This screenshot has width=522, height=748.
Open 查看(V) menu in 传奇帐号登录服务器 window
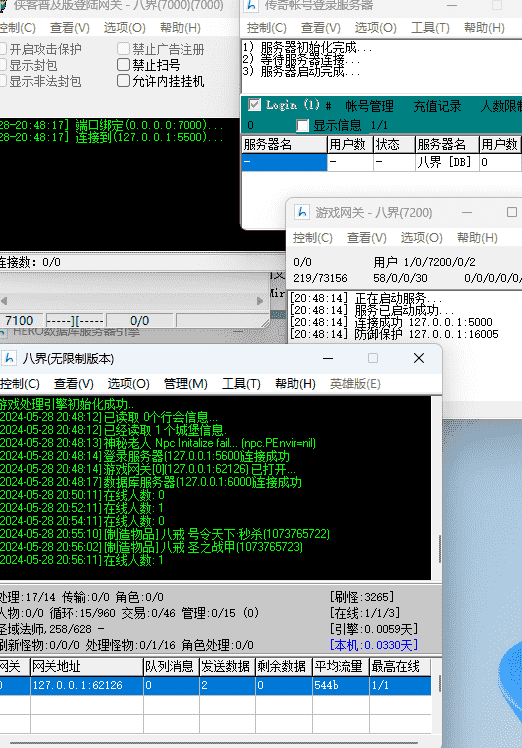point(321,28)
